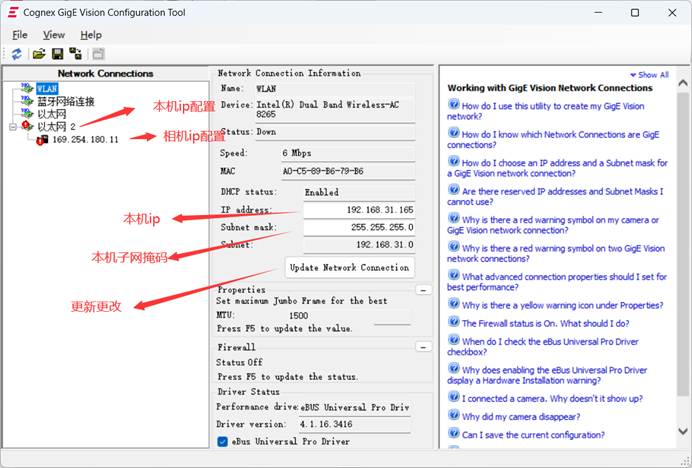The height and width of the screenshot is (468, 692).
Task: Click help icon for 'warning symbol on two GigE'
Action: coord(454,247)
